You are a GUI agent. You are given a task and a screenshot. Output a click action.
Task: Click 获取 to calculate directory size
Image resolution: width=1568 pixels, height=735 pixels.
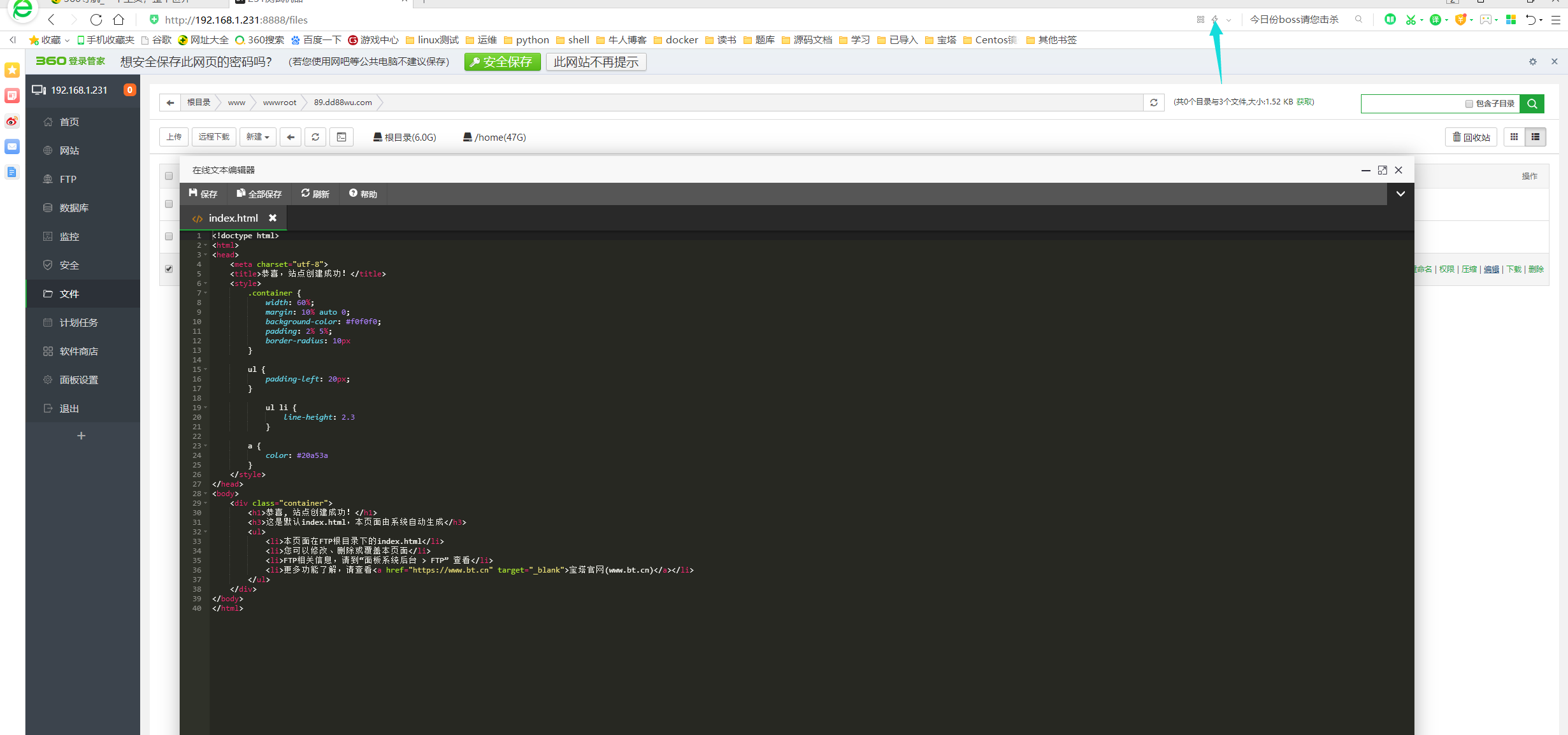tap(1304, 102)
